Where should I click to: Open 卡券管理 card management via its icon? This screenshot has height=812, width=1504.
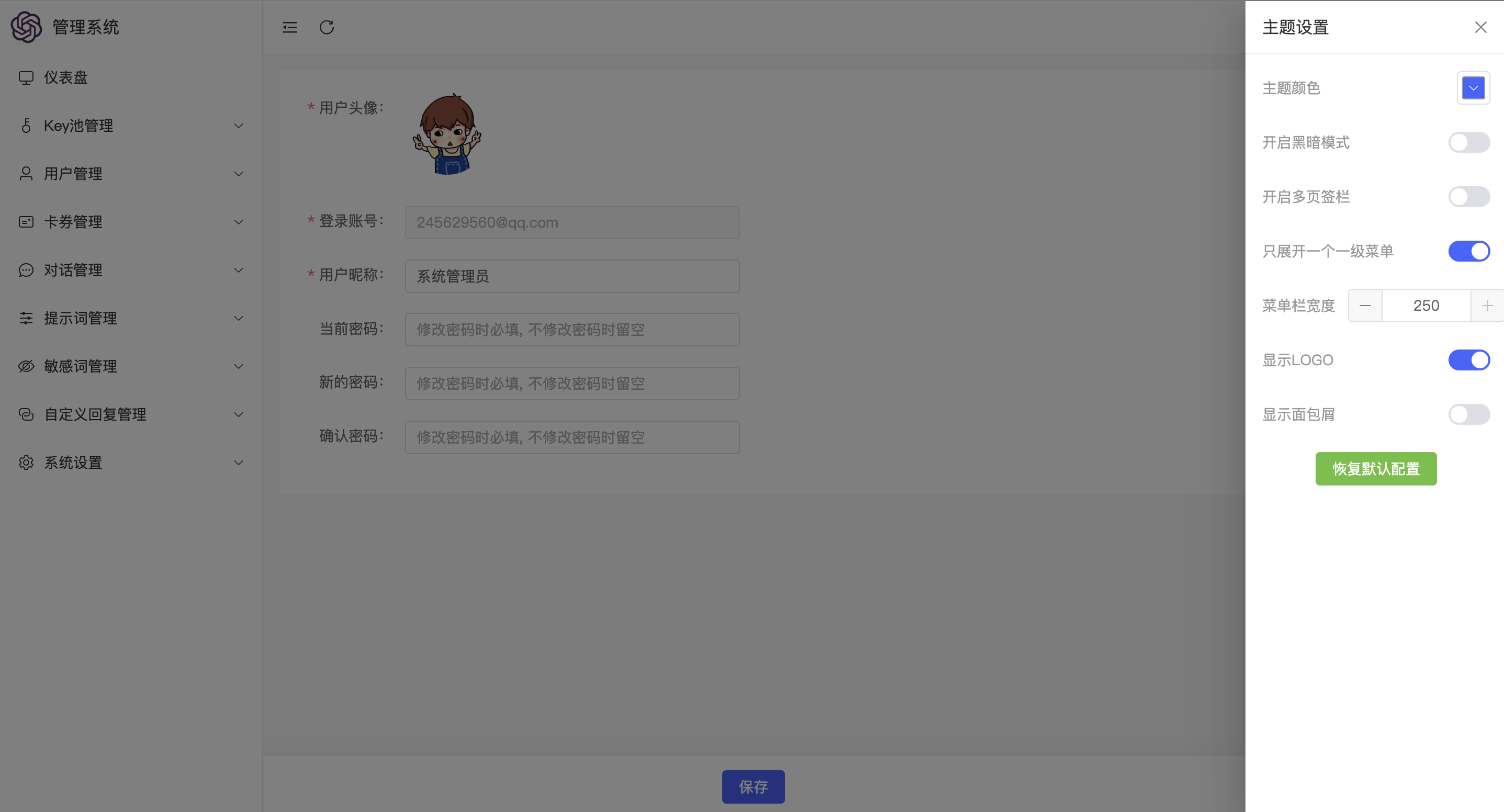point(26,222)
